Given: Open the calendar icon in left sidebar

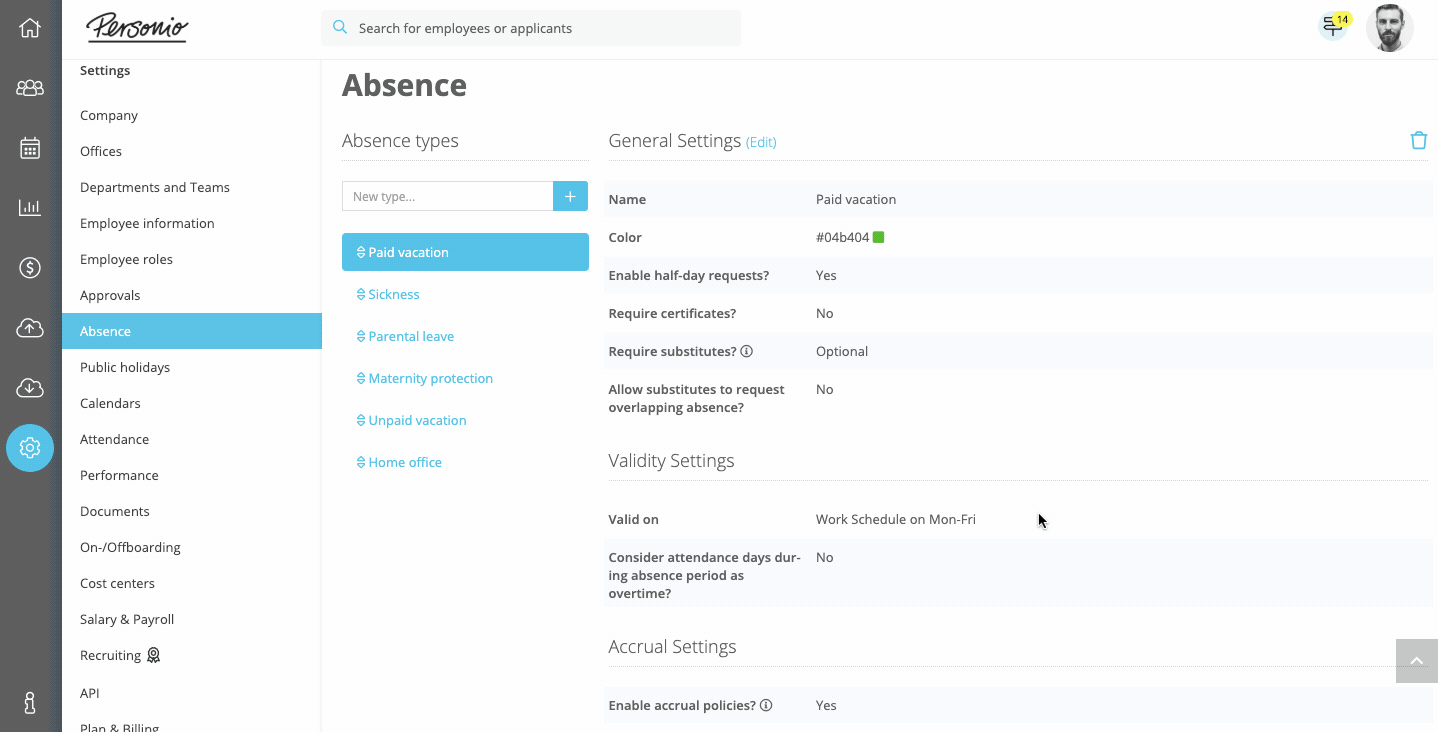Looking at the screenshot, I should [30, 148].
